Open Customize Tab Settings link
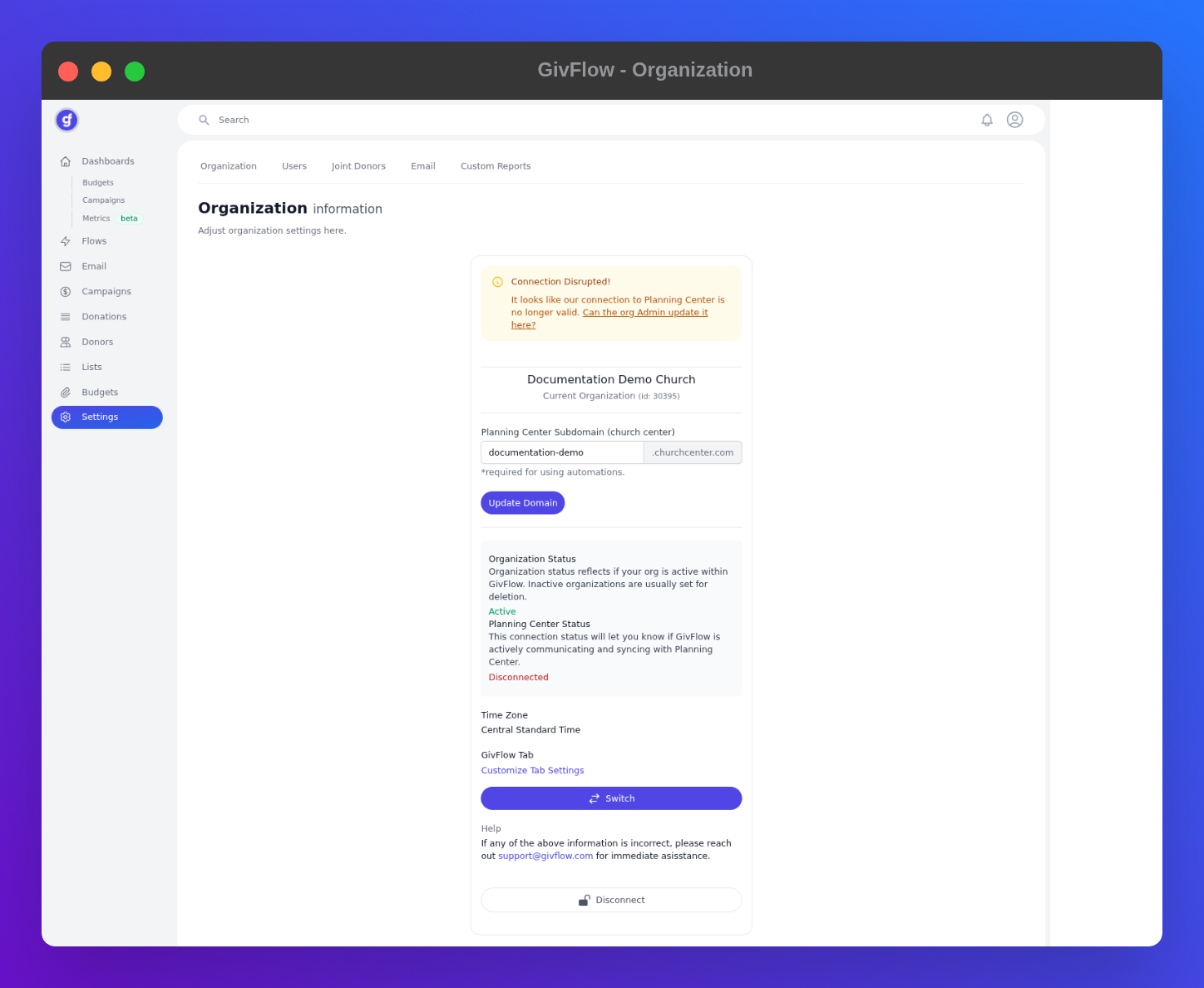 pyautogui.click(x=532, y=771)
